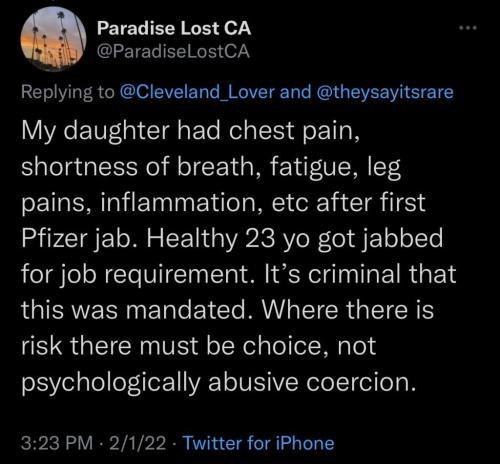Click the 'Pfizer jab' text

click(80, 239)
